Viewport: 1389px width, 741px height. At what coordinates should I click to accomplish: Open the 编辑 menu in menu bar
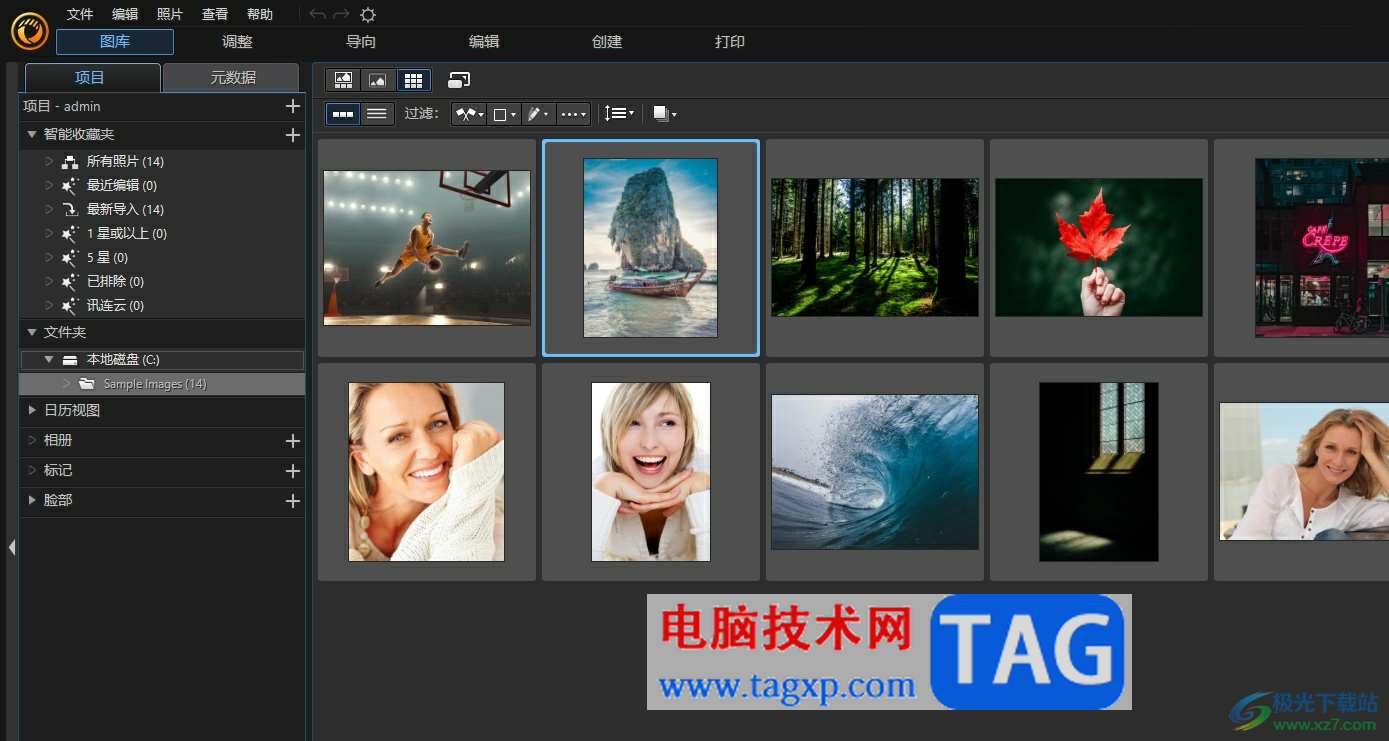(x=125, y=14)
